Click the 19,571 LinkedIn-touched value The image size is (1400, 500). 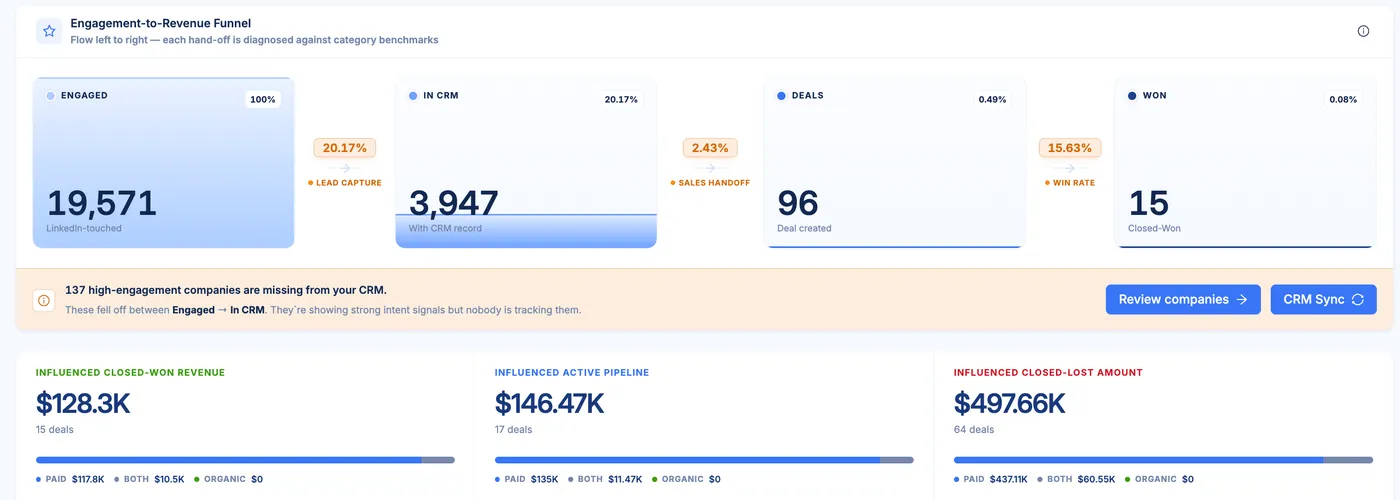click(x=102, y=203)
